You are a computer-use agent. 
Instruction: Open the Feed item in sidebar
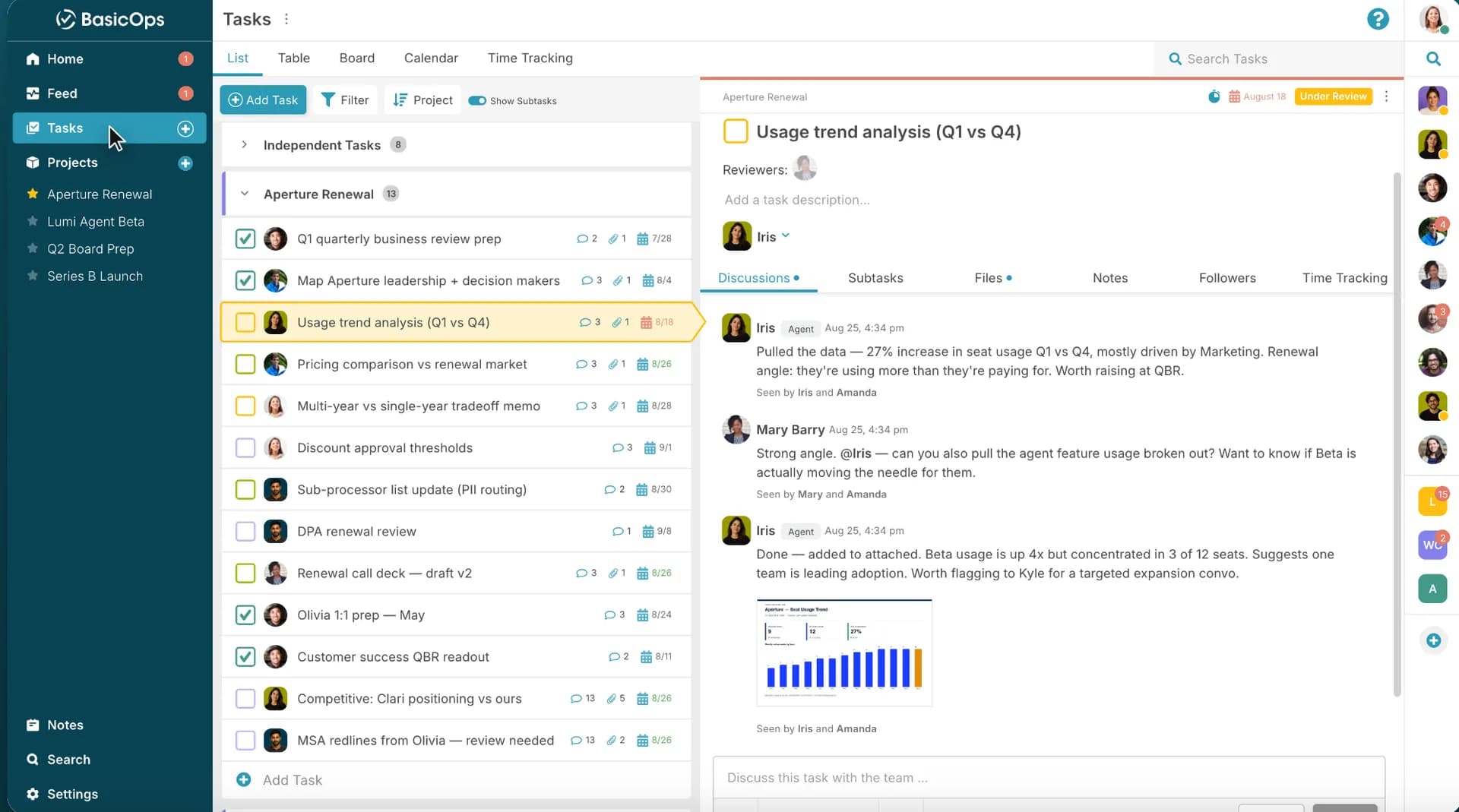[109, 93]
